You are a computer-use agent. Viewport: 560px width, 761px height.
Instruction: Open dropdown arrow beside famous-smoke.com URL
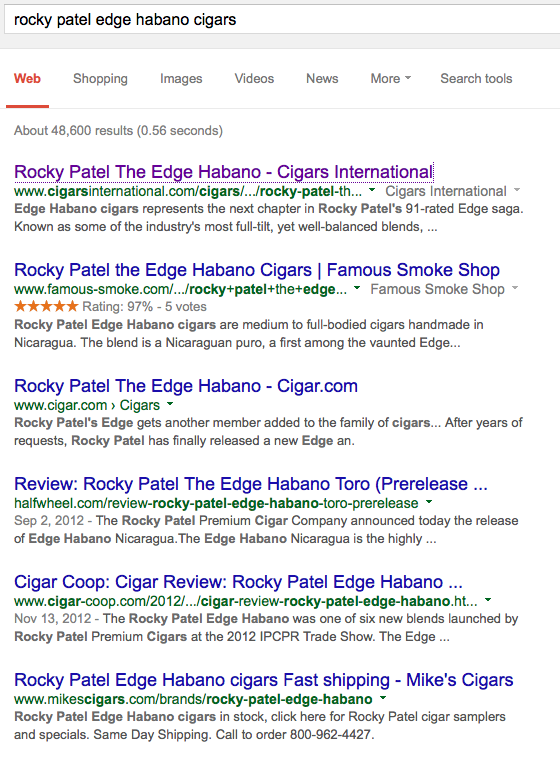click(357, 288)
